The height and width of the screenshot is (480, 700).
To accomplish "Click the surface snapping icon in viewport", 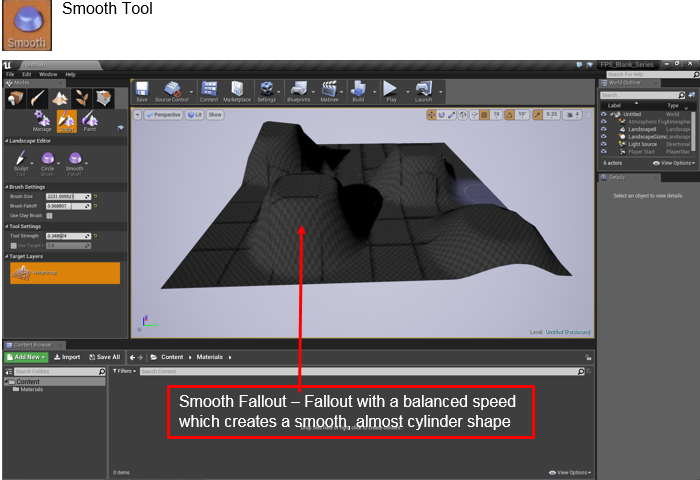I will [474, 115].
